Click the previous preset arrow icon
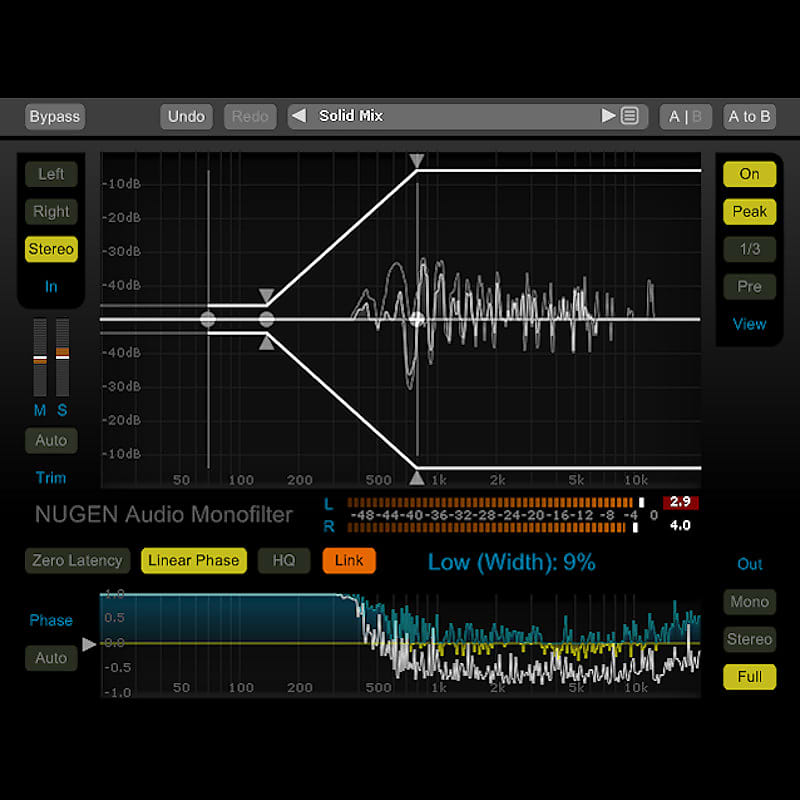The image size is (800, 800). pos(297,116)
